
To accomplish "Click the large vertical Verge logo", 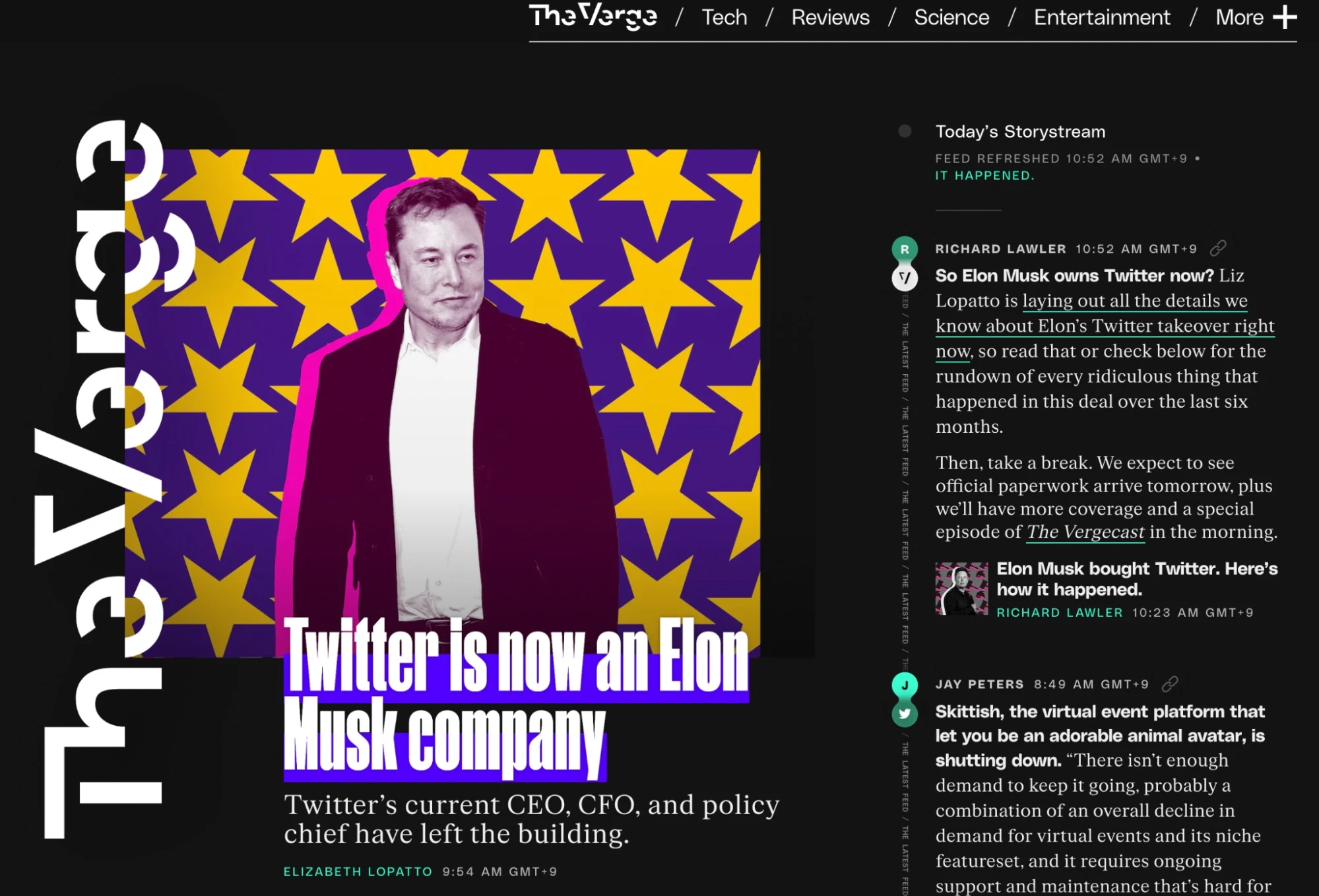I will pos(112,479).
